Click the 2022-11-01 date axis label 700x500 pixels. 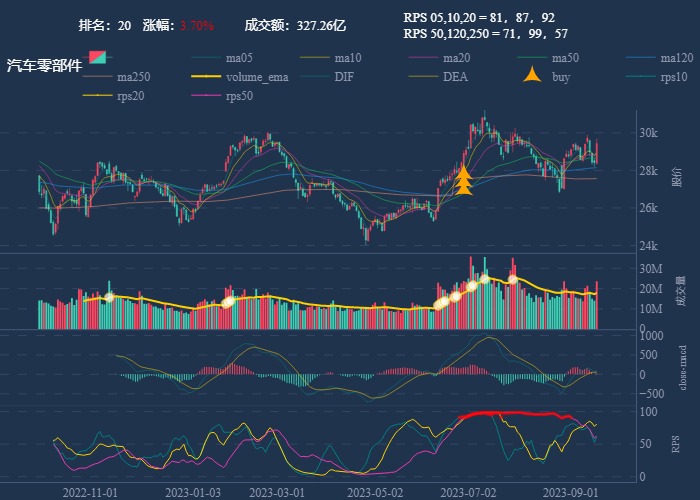click(x=90, y=492)
